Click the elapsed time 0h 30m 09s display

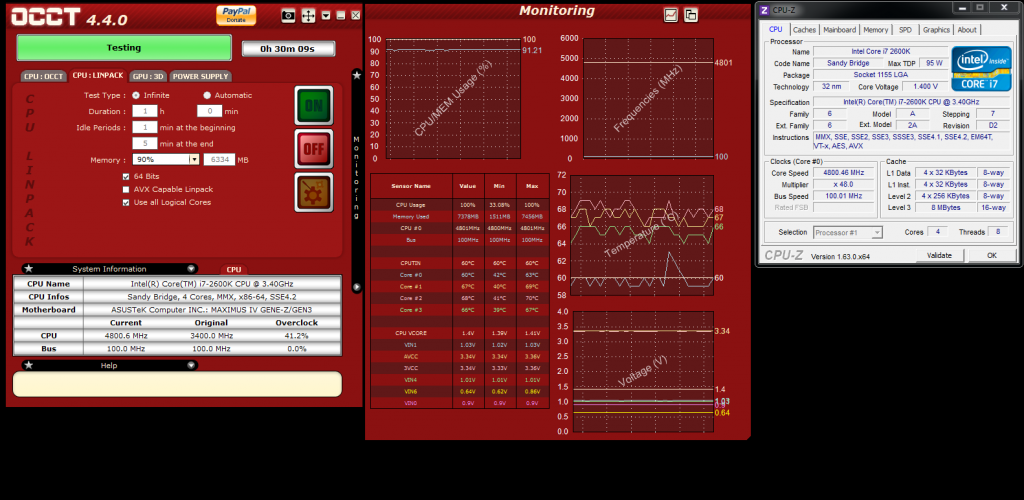[288, 49]
